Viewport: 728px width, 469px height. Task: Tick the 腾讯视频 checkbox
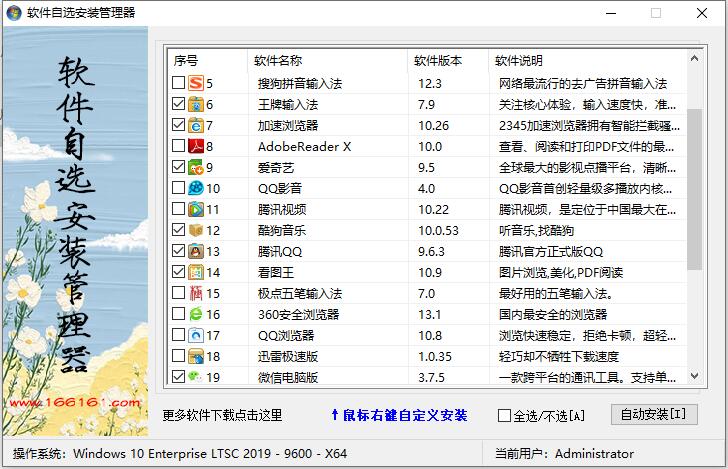point(178,208)
